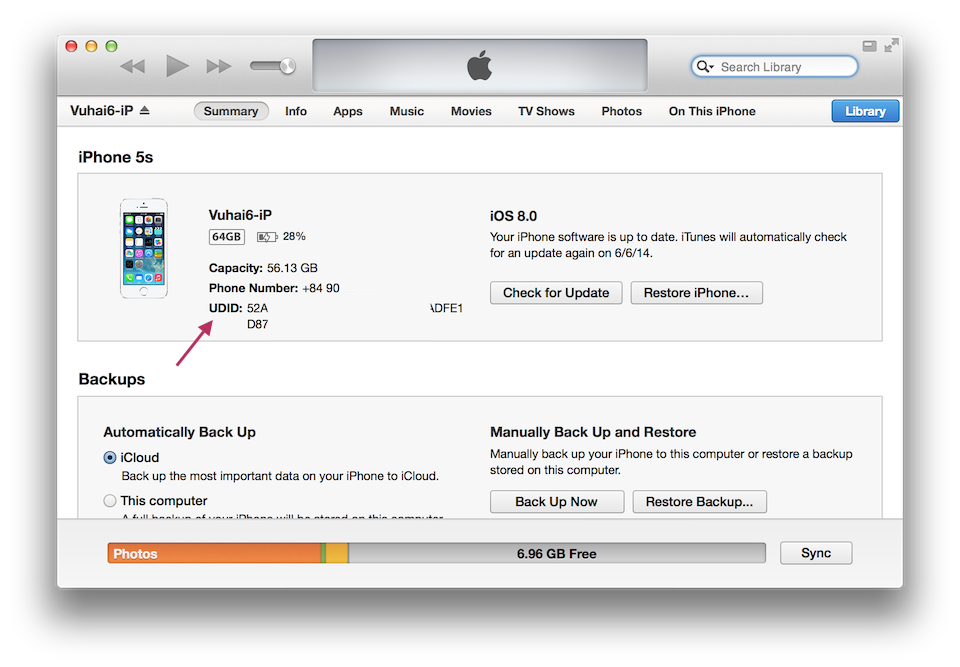Click the iOS 8.0 heading

513,216
